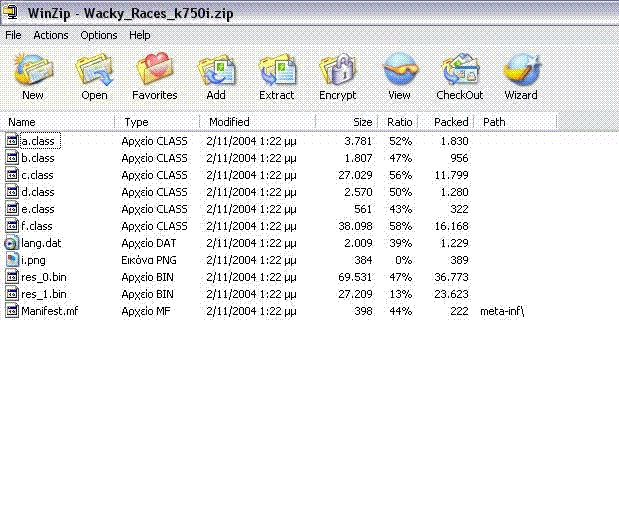
Task: Click the meta-inf\ path value
Action: [x=502, y=311]
